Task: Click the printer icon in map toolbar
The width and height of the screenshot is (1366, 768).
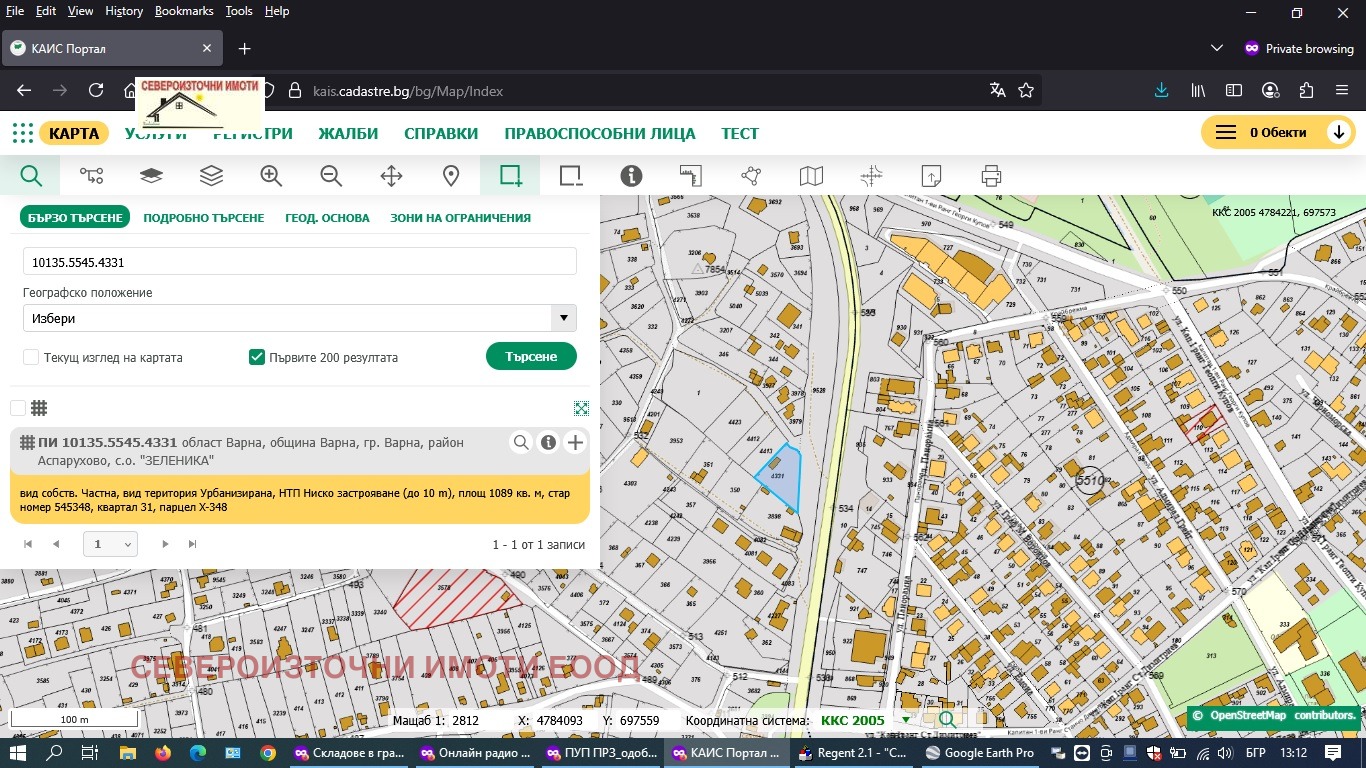Action: [991, 176]
